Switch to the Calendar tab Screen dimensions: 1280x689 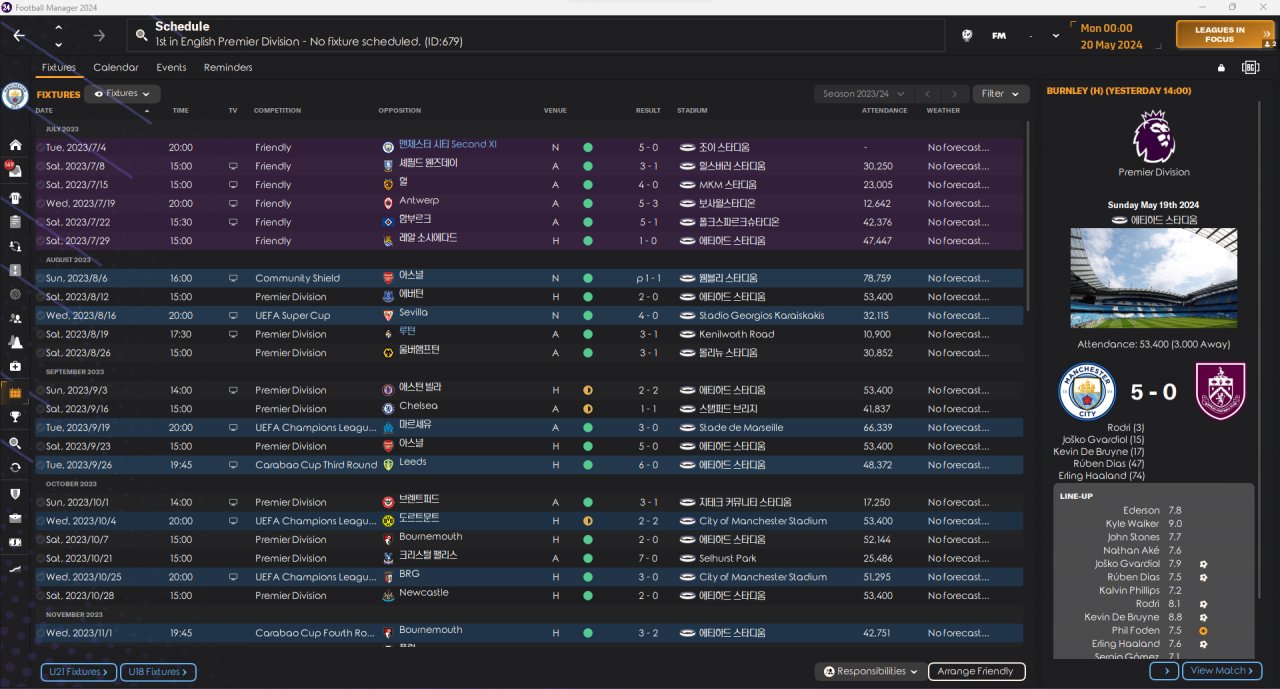(x=116, y=68)
